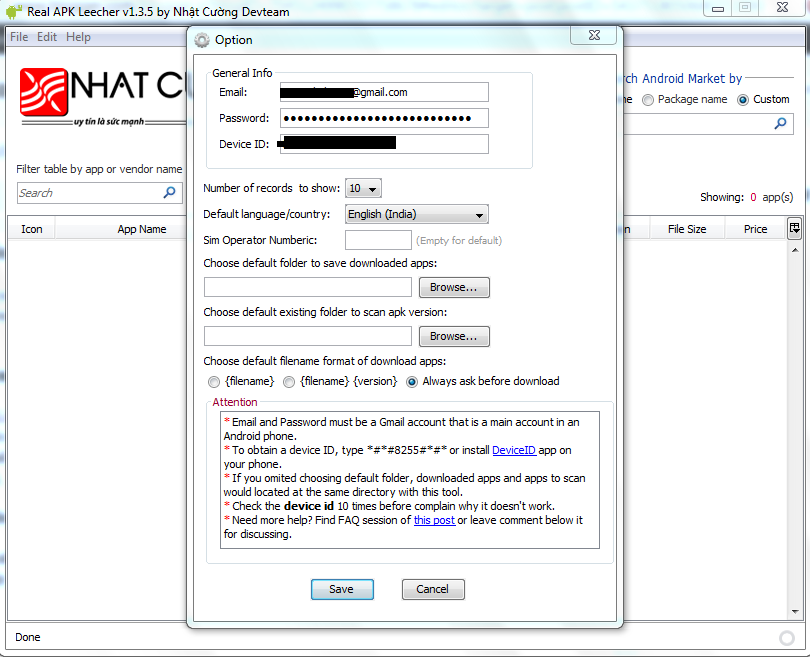Click the table scrollbar down arrow
This screenshot has height=657, width=810.
pos(795,612)
